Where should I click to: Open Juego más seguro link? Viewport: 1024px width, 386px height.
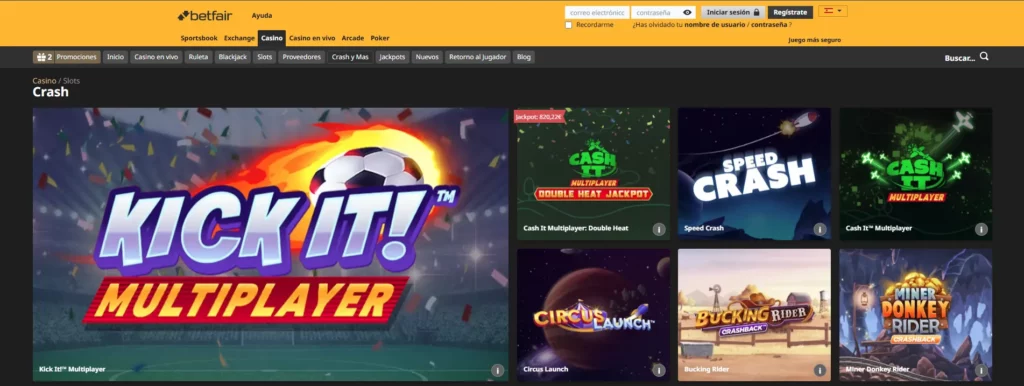point(814,40)
